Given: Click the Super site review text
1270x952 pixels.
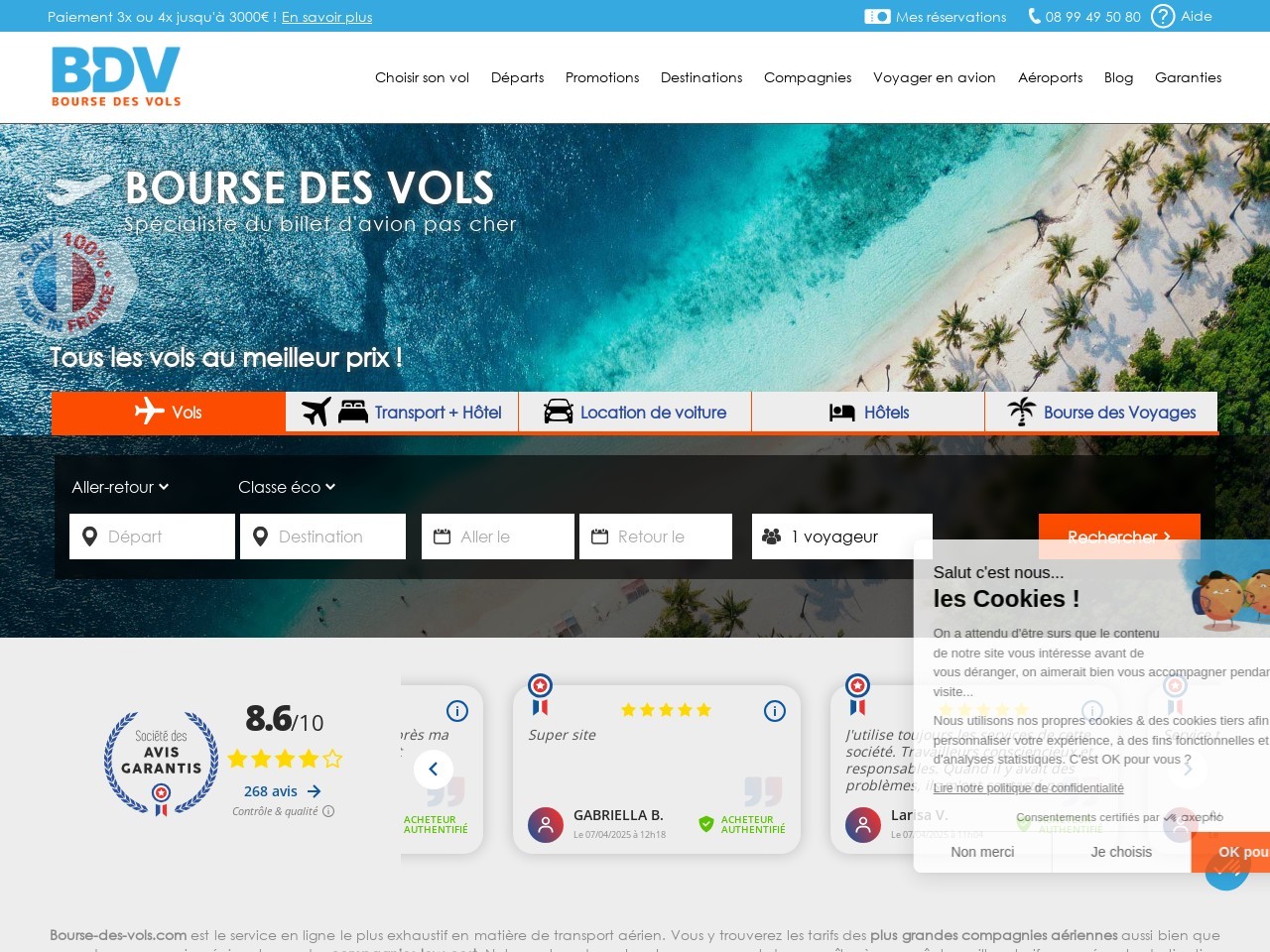Looking at the screenshot, I should (562, 735).
